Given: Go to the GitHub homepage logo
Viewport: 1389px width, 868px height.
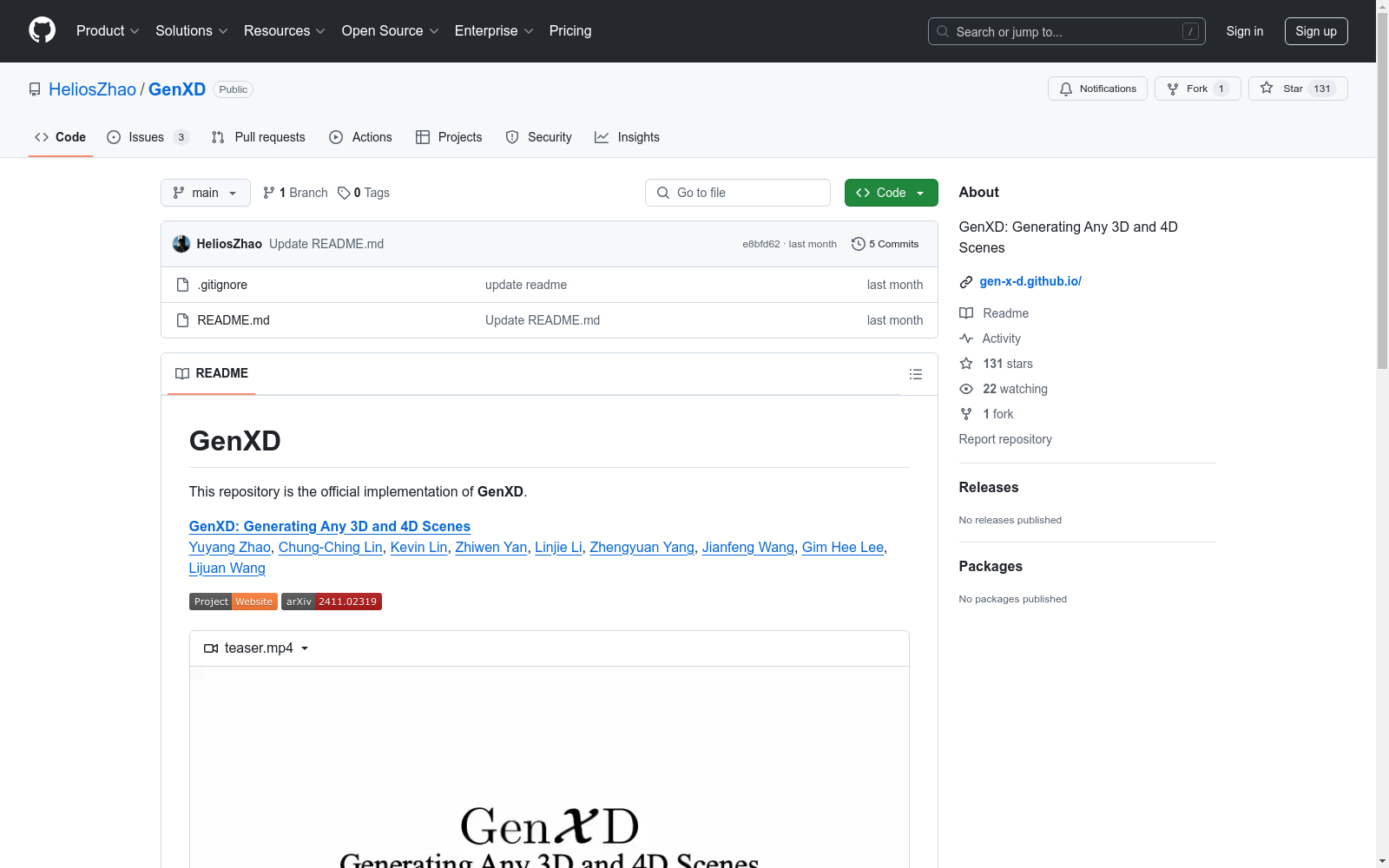Looking at the screenshot, I should (42, 30).
